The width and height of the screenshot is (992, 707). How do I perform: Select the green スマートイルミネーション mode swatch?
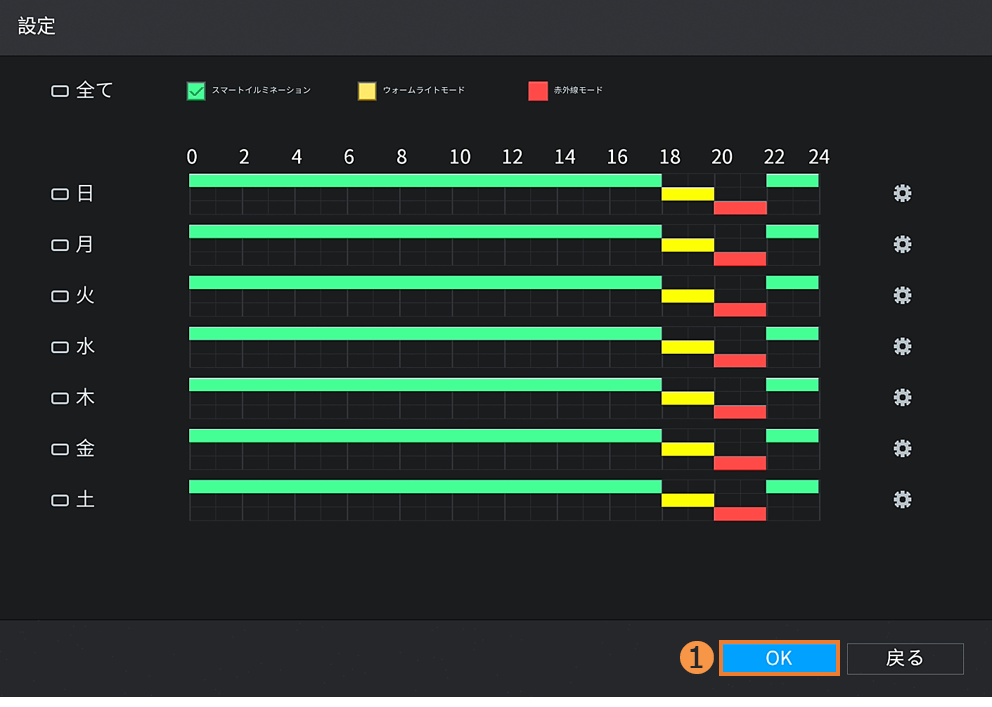pyautogui.click(x=196, y=91)
